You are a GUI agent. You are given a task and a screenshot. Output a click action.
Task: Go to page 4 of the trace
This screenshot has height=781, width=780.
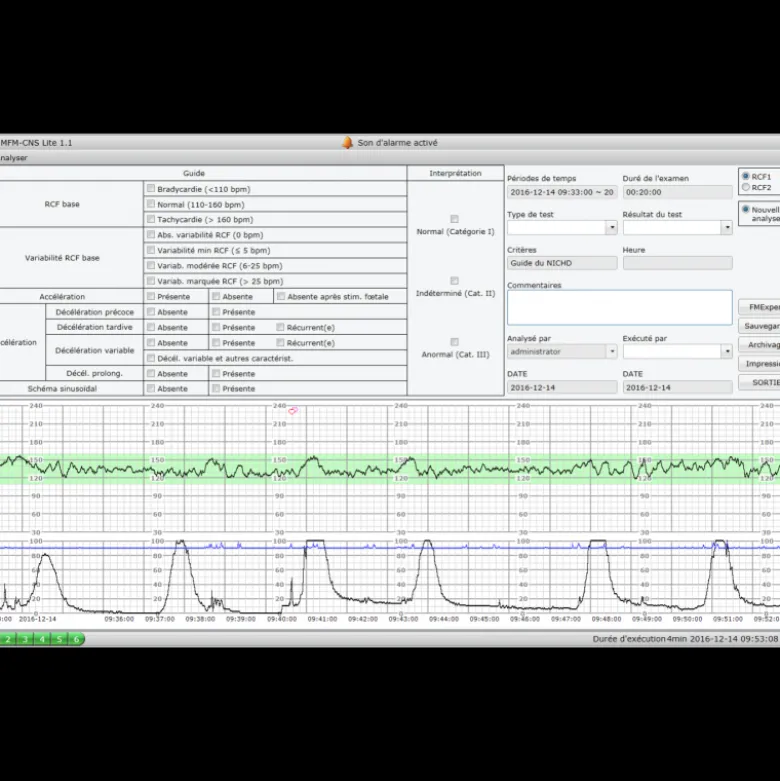(x=42, y=639)
